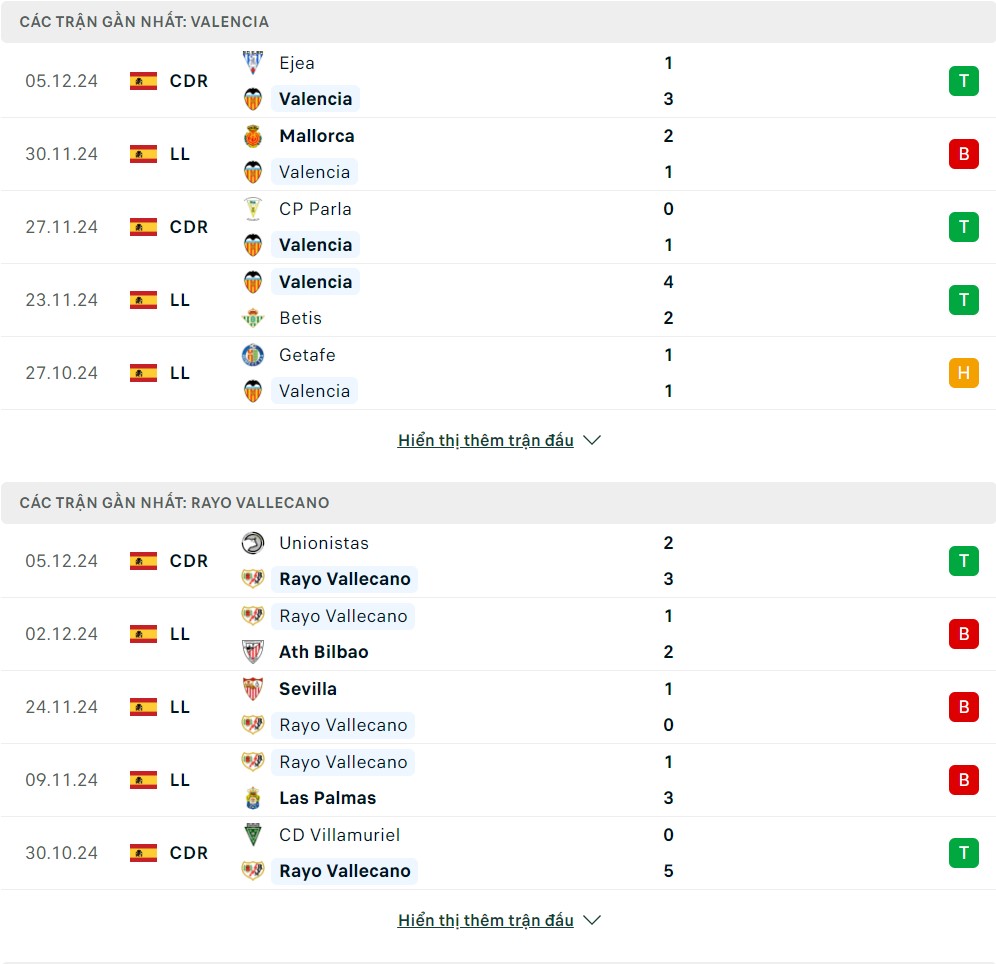Click the CP Parla club crest icon

(x=253, y=209)
